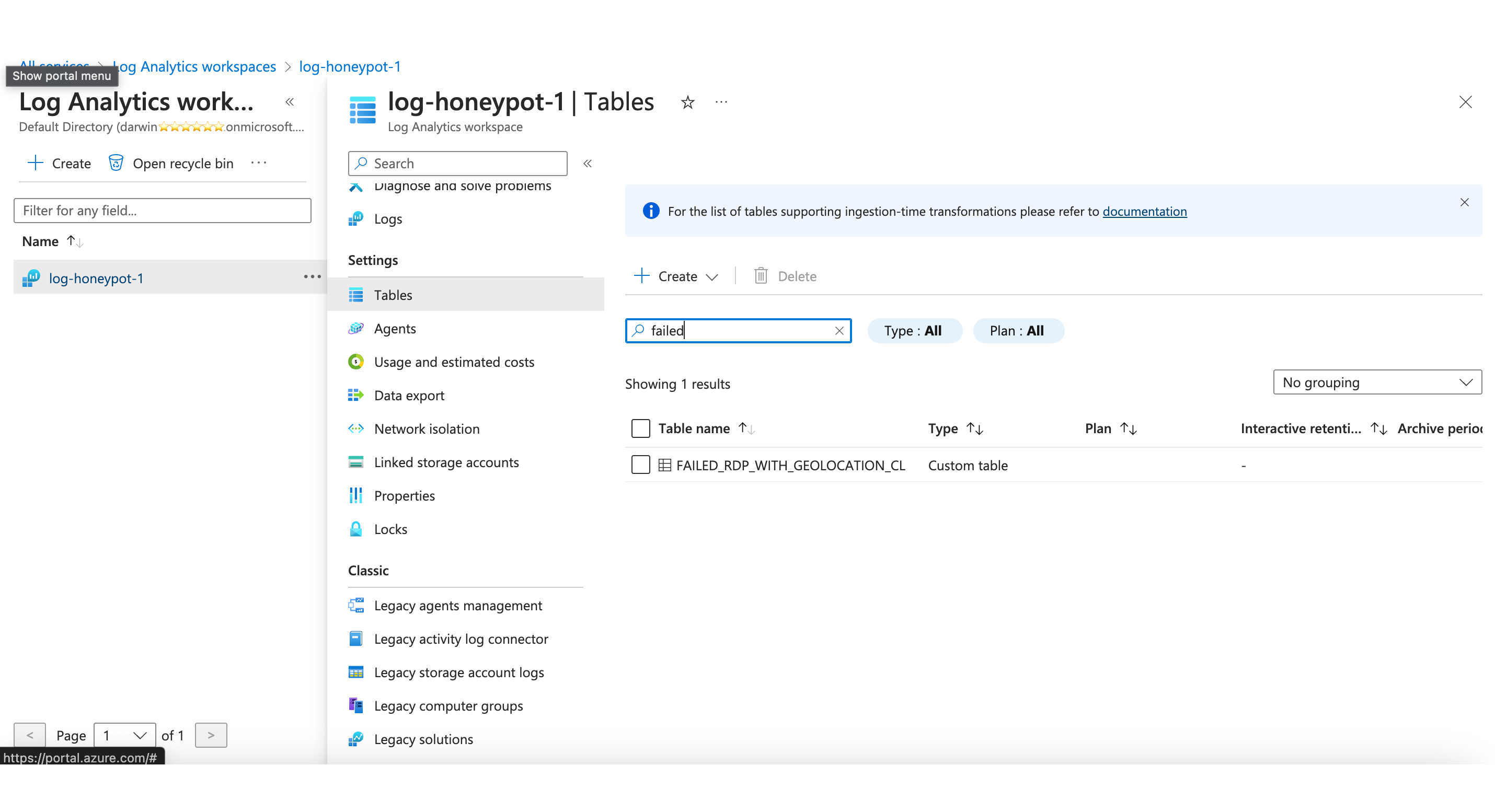
Task: Favorite the workspace with the star icon
Action: [x=688, y=102]
